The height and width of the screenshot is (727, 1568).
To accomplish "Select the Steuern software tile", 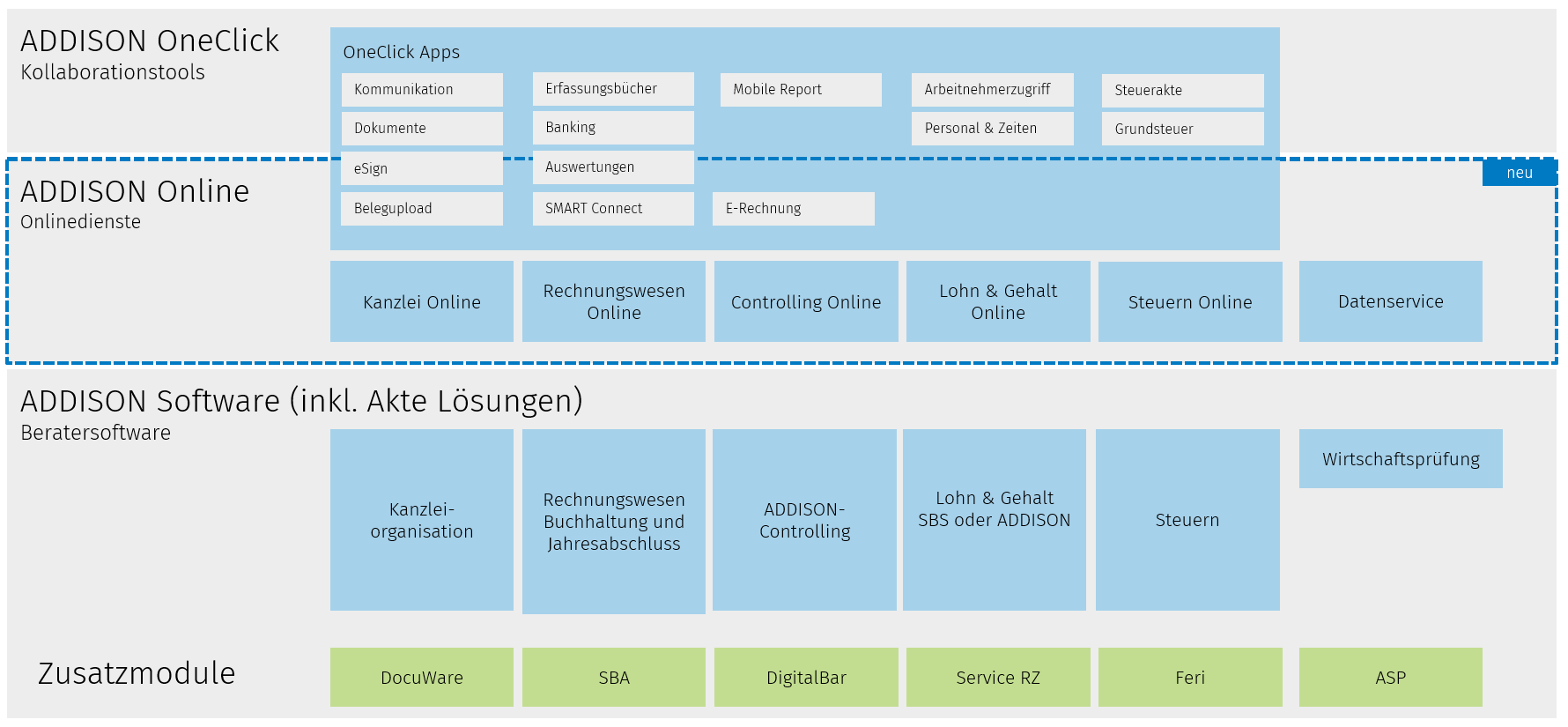I will [1187, 520].
